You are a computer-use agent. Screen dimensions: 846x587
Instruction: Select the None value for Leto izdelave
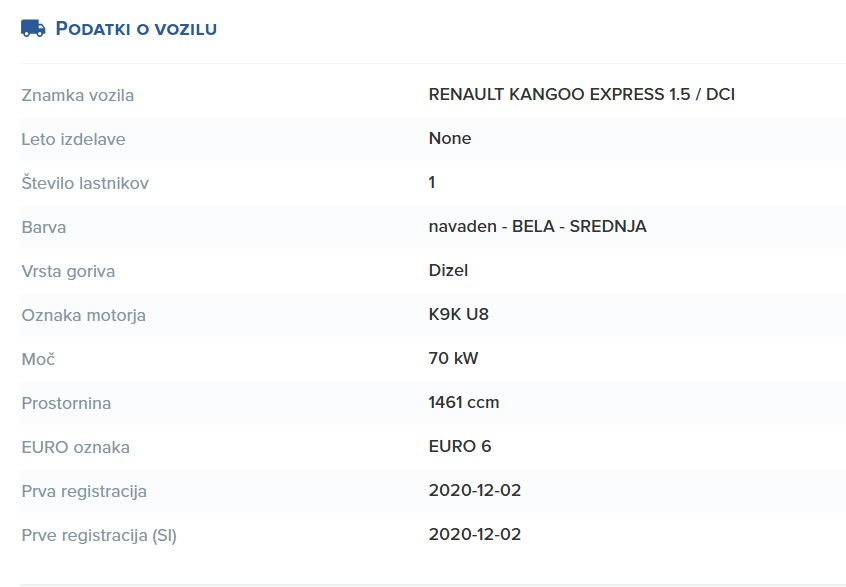pos(449,139)
